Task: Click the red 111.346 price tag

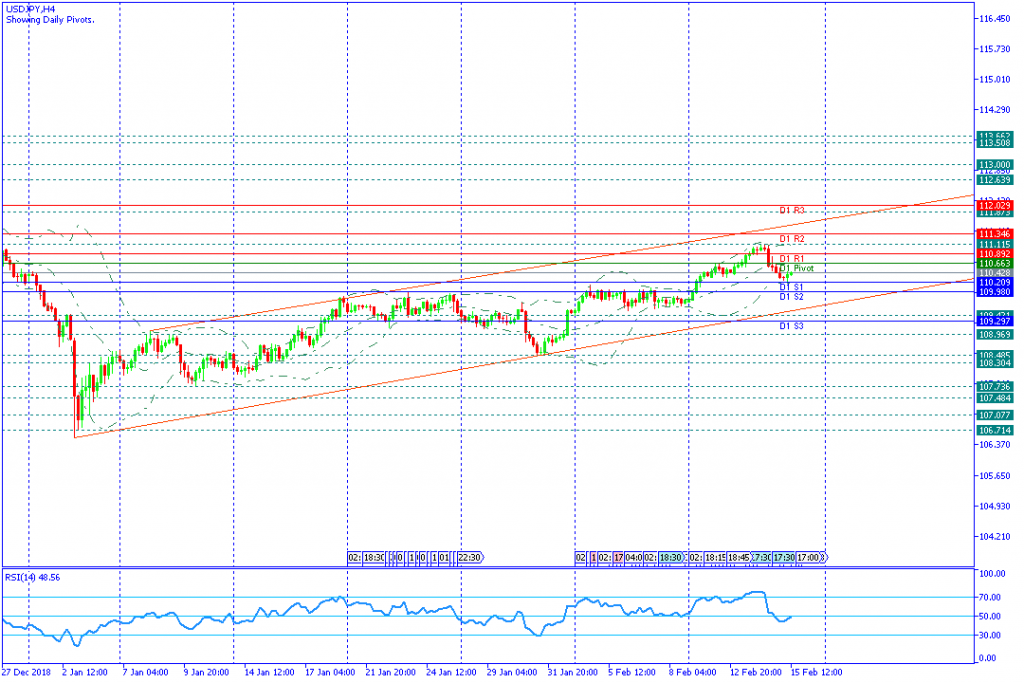Action: [995, 233]
